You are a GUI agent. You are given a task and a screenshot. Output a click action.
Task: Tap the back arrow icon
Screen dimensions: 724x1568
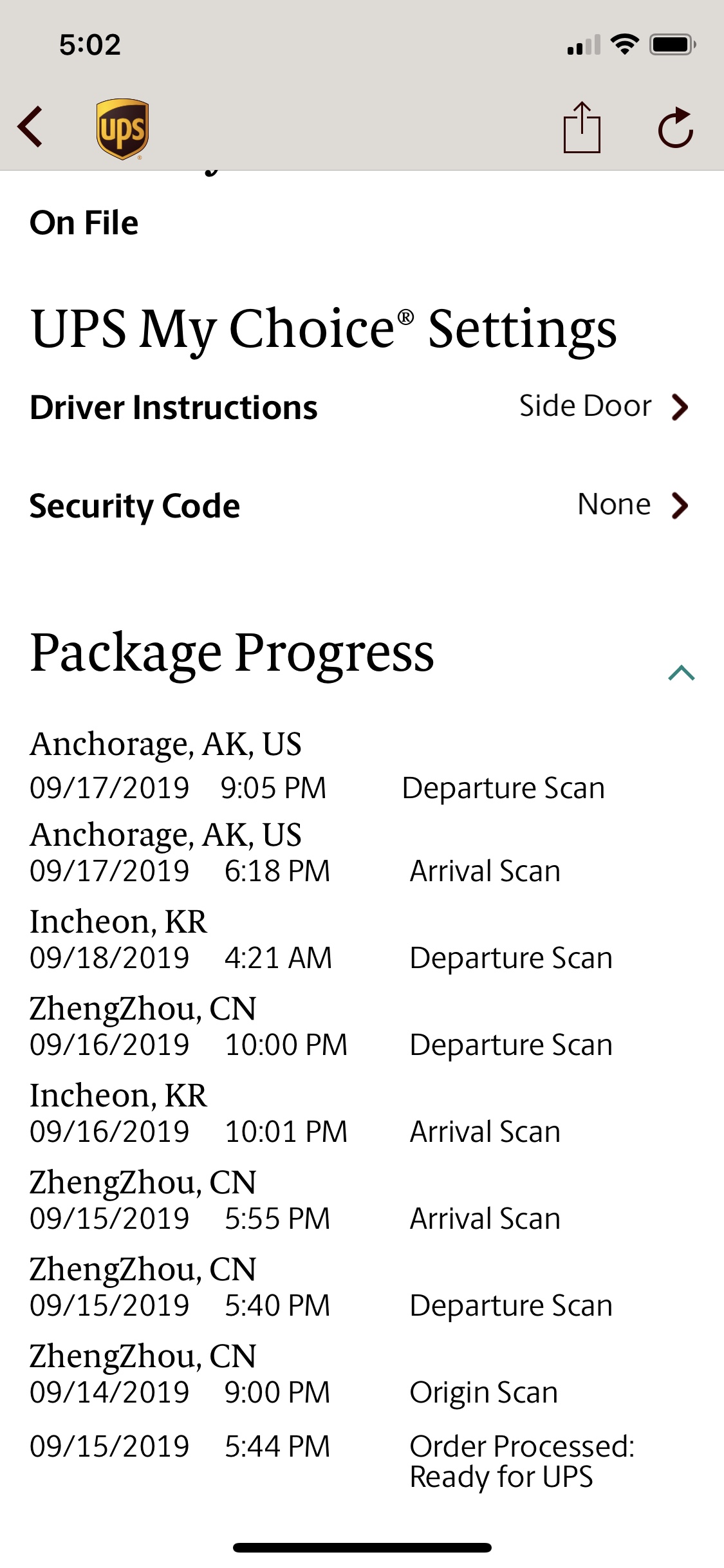31,127
